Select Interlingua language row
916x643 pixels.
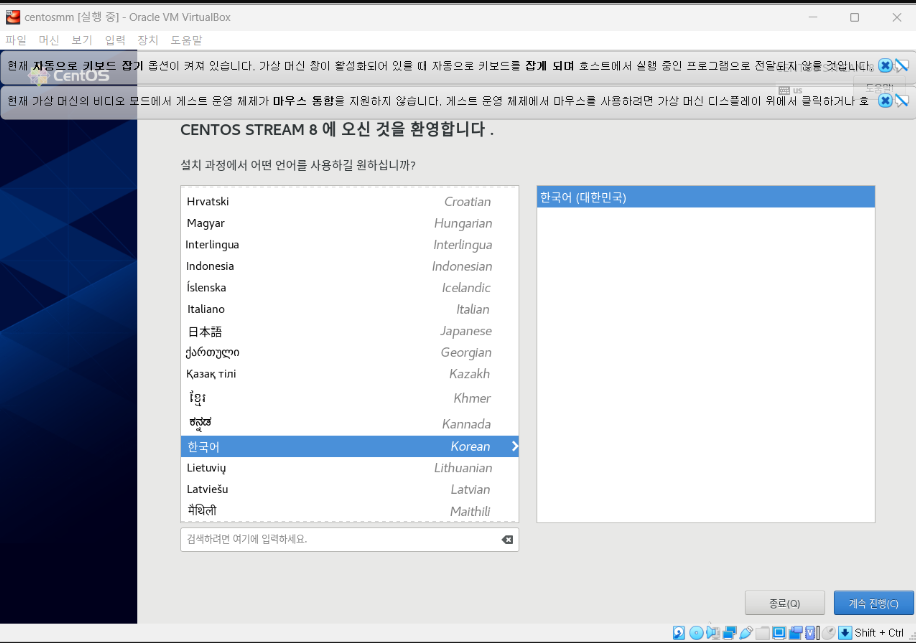349,245
